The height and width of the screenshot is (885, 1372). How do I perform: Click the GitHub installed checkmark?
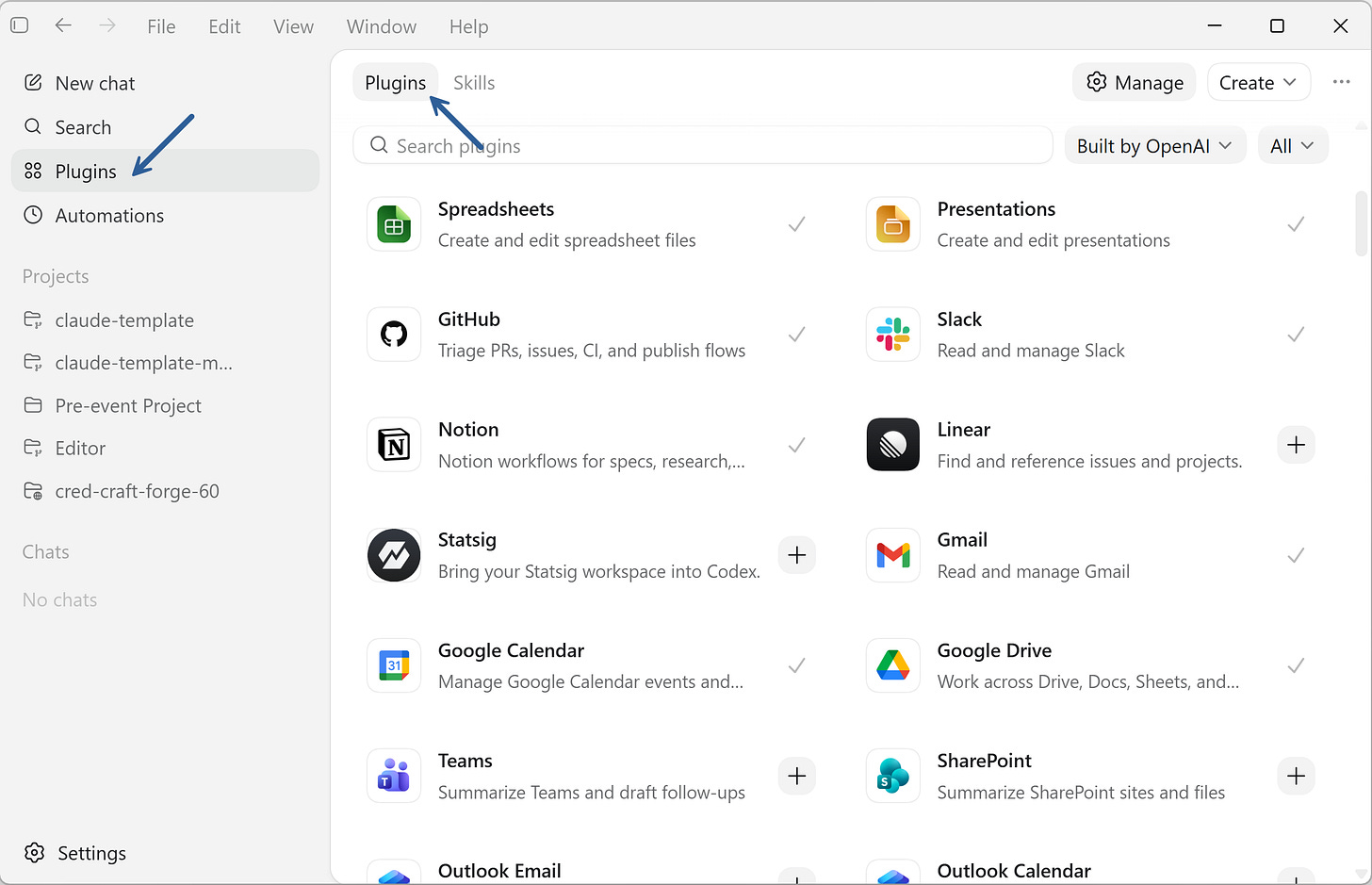coord(796,335)
